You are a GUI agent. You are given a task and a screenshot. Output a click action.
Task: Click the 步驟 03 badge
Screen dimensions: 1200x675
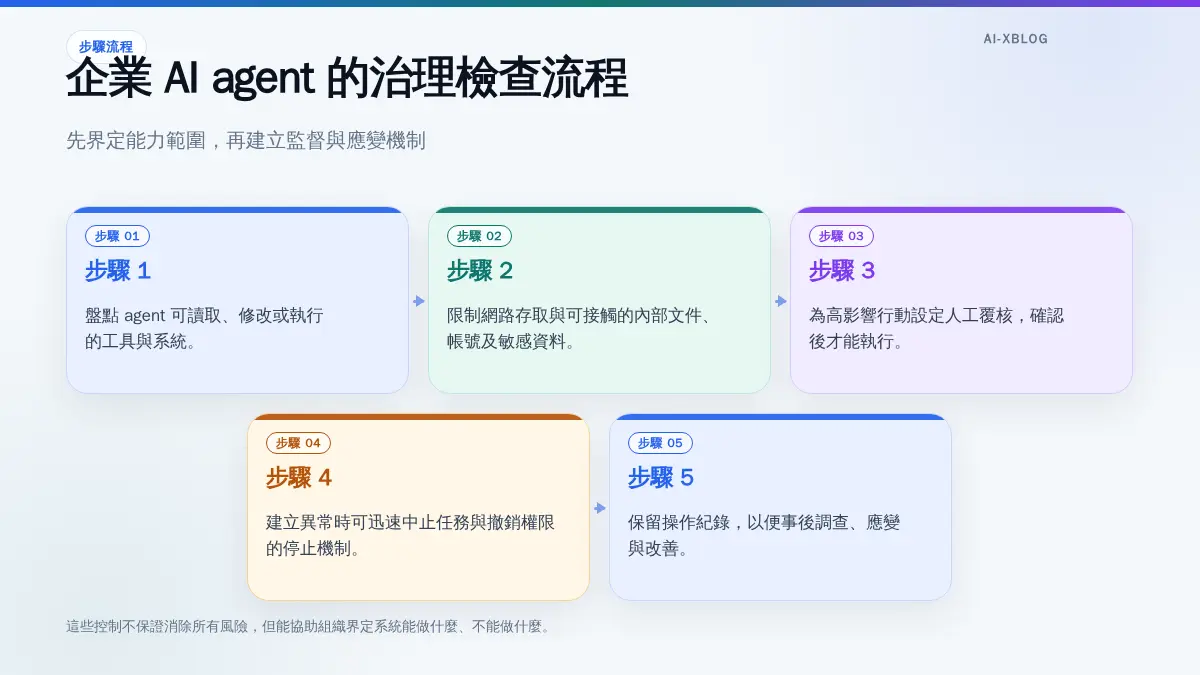coord(841,236)
